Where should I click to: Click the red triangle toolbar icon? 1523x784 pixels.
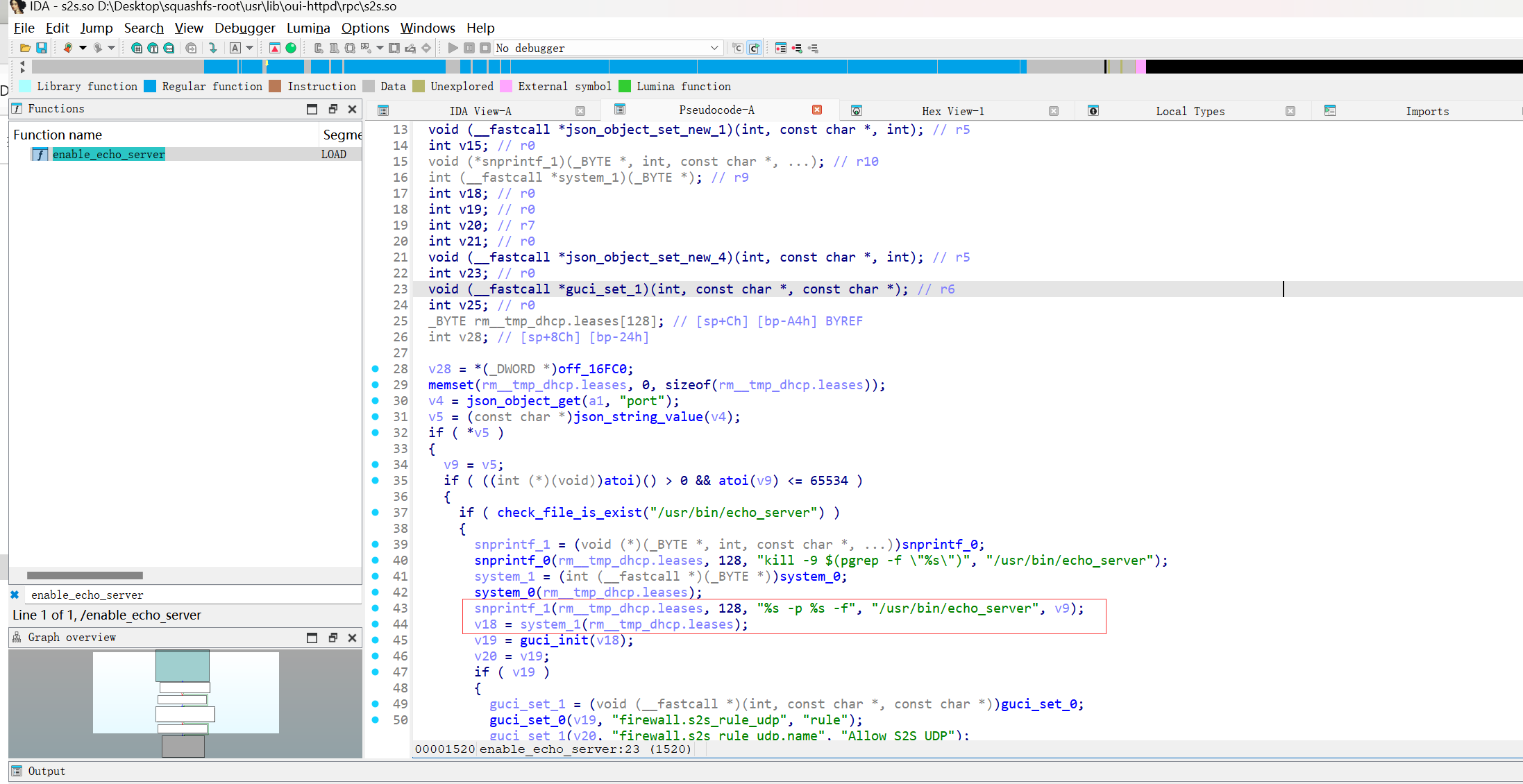point(275,48)
